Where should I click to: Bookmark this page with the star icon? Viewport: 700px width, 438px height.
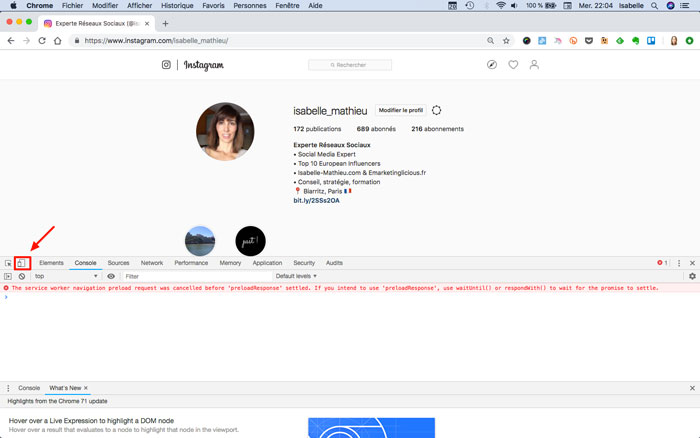tap(506, 41)
